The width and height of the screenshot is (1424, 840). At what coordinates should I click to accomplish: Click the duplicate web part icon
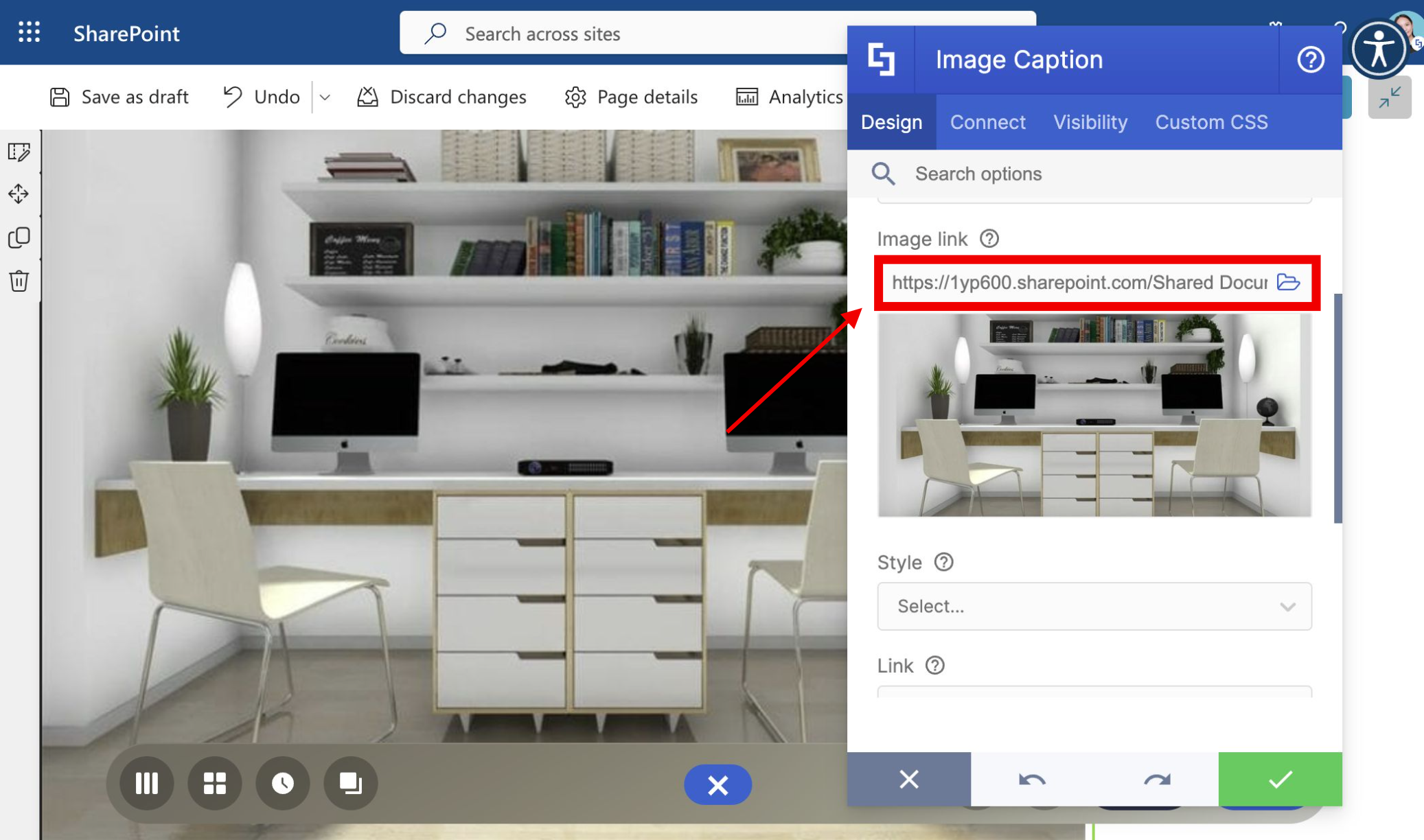pyautogui.click(x=19, y=237)
